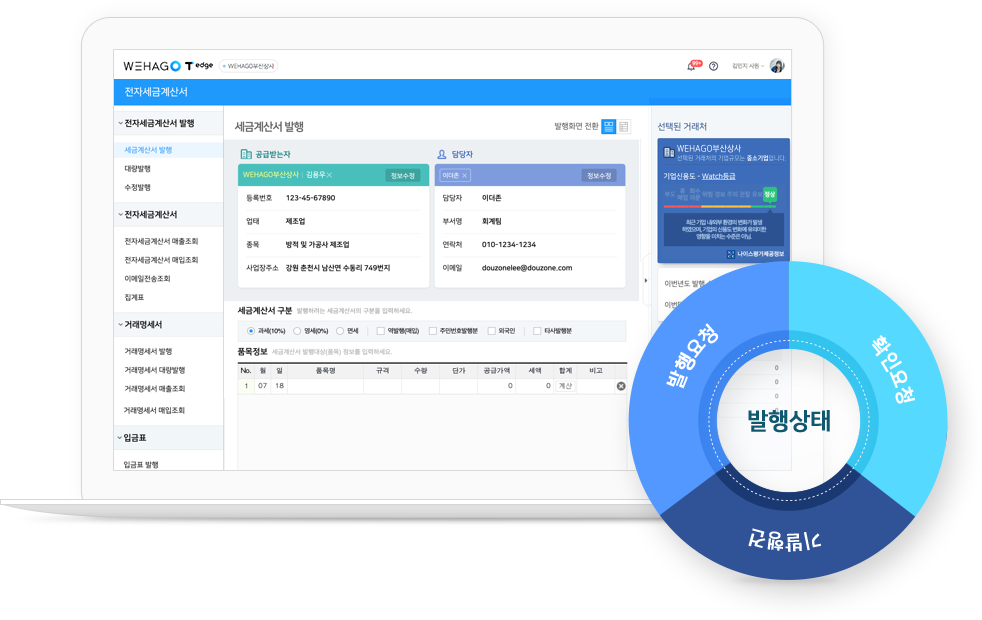Delete row 1 with the X icon

[x=620, y=386]
